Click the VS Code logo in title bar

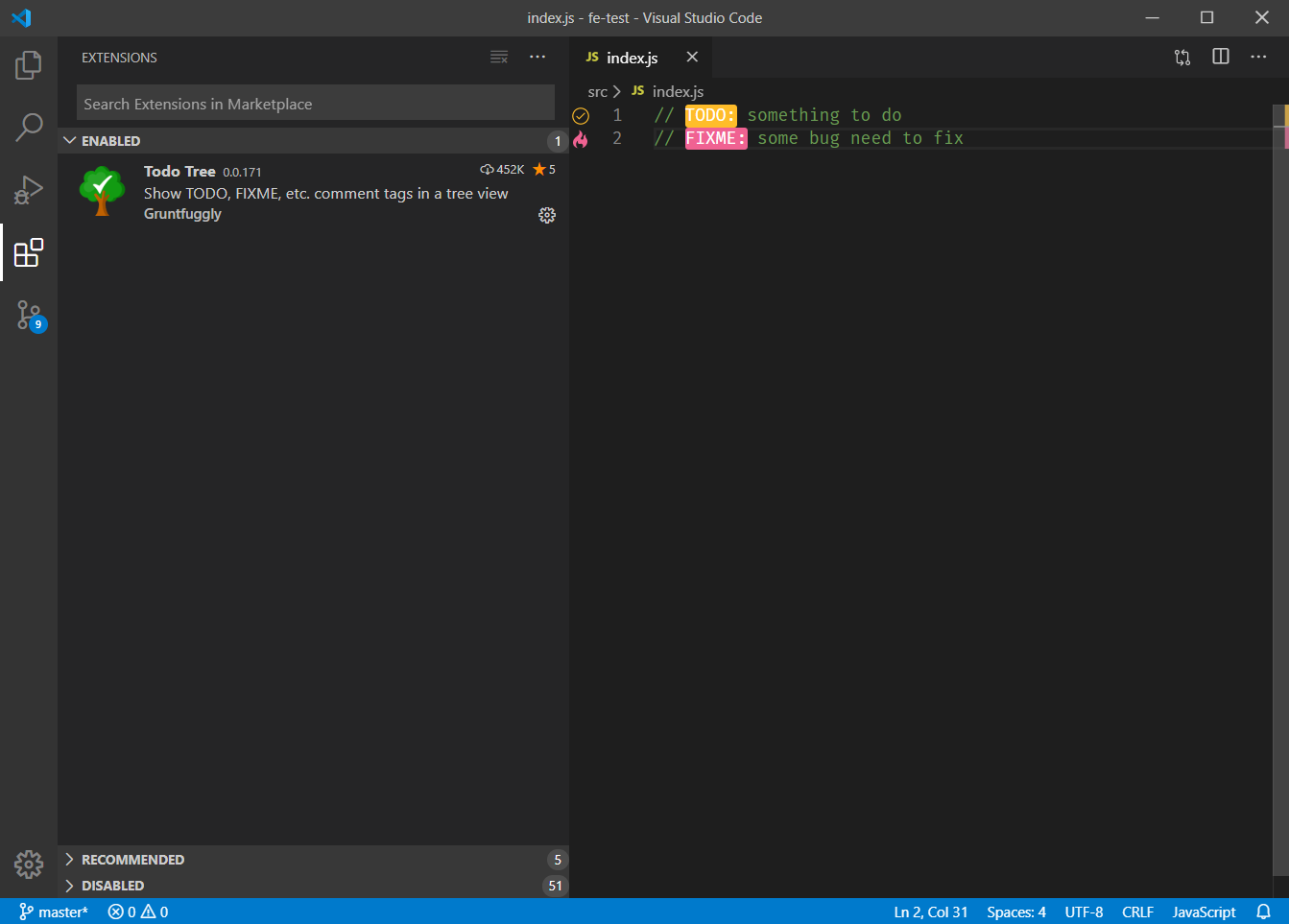click(21, 17)
